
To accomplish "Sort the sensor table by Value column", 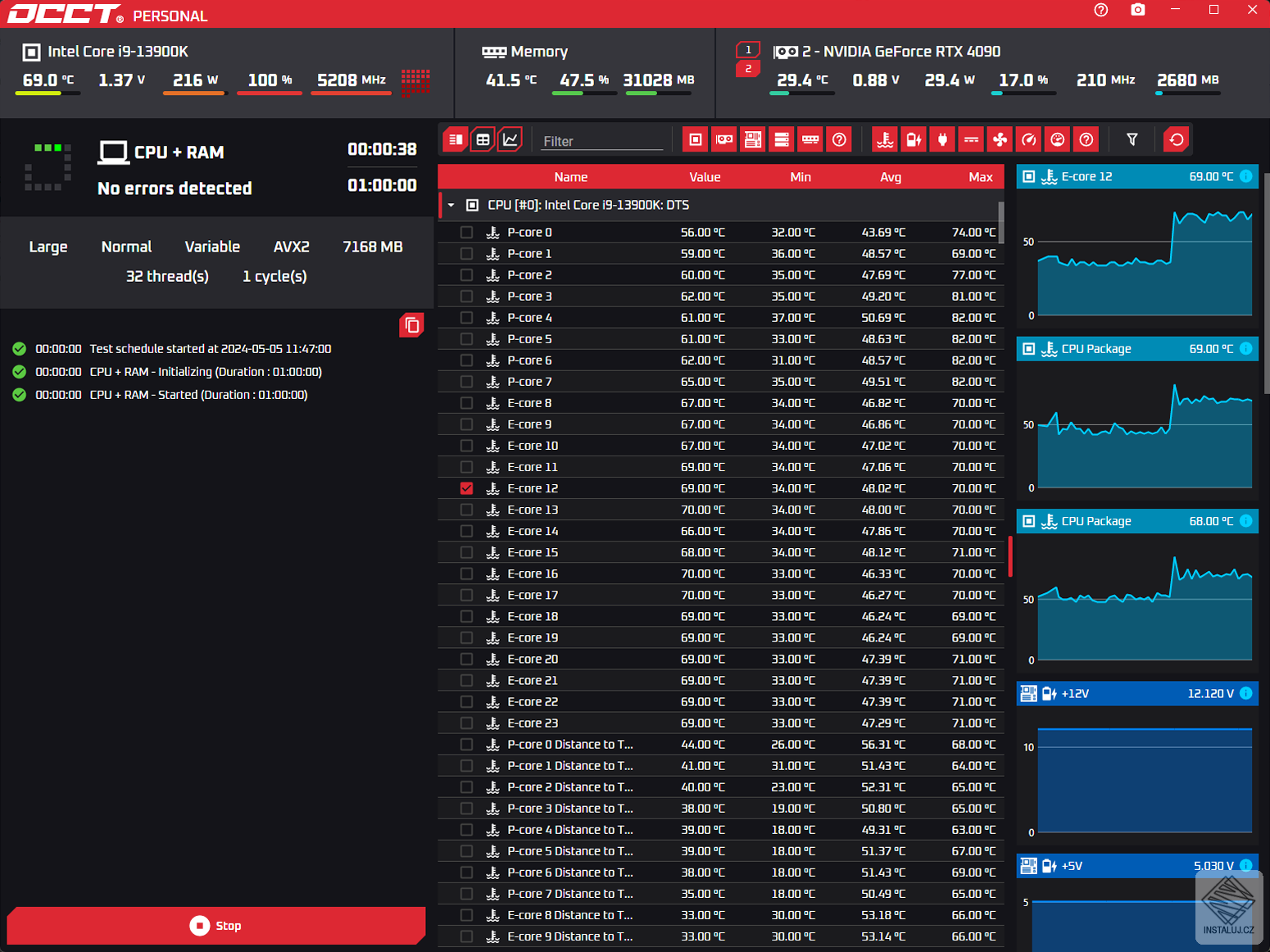I will pos(705,177).
